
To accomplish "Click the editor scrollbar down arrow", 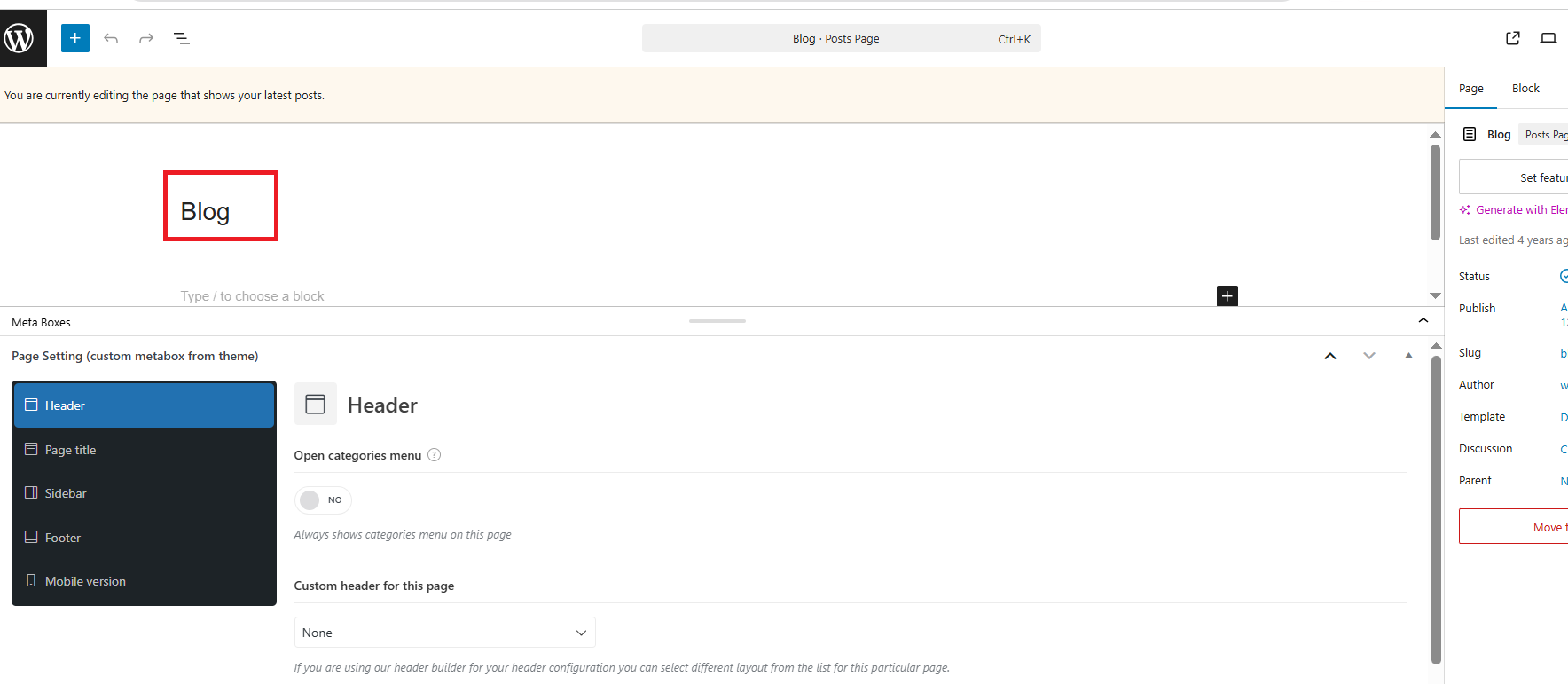I will 1435,295.
